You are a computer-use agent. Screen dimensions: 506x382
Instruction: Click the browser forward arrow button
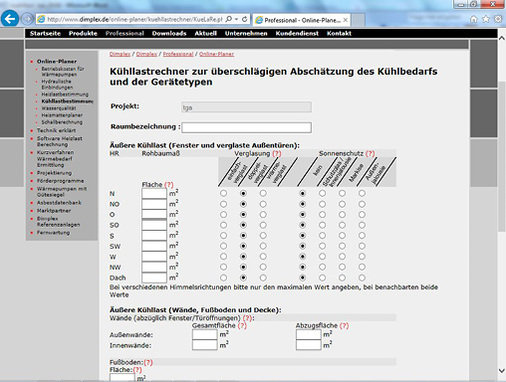(x=27, y=19)
